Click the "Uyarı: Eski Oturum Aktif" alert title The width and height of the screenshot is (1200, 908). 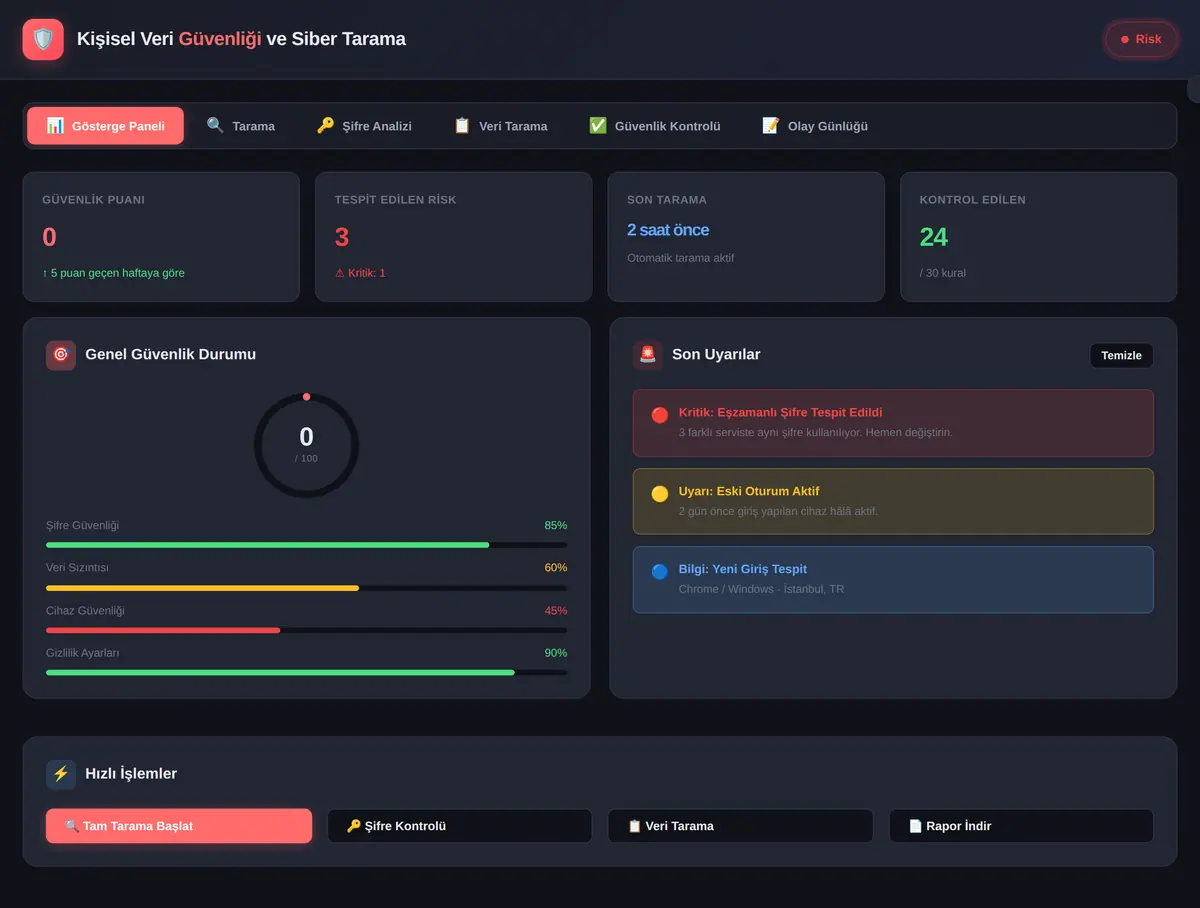(x=748, y=491)
